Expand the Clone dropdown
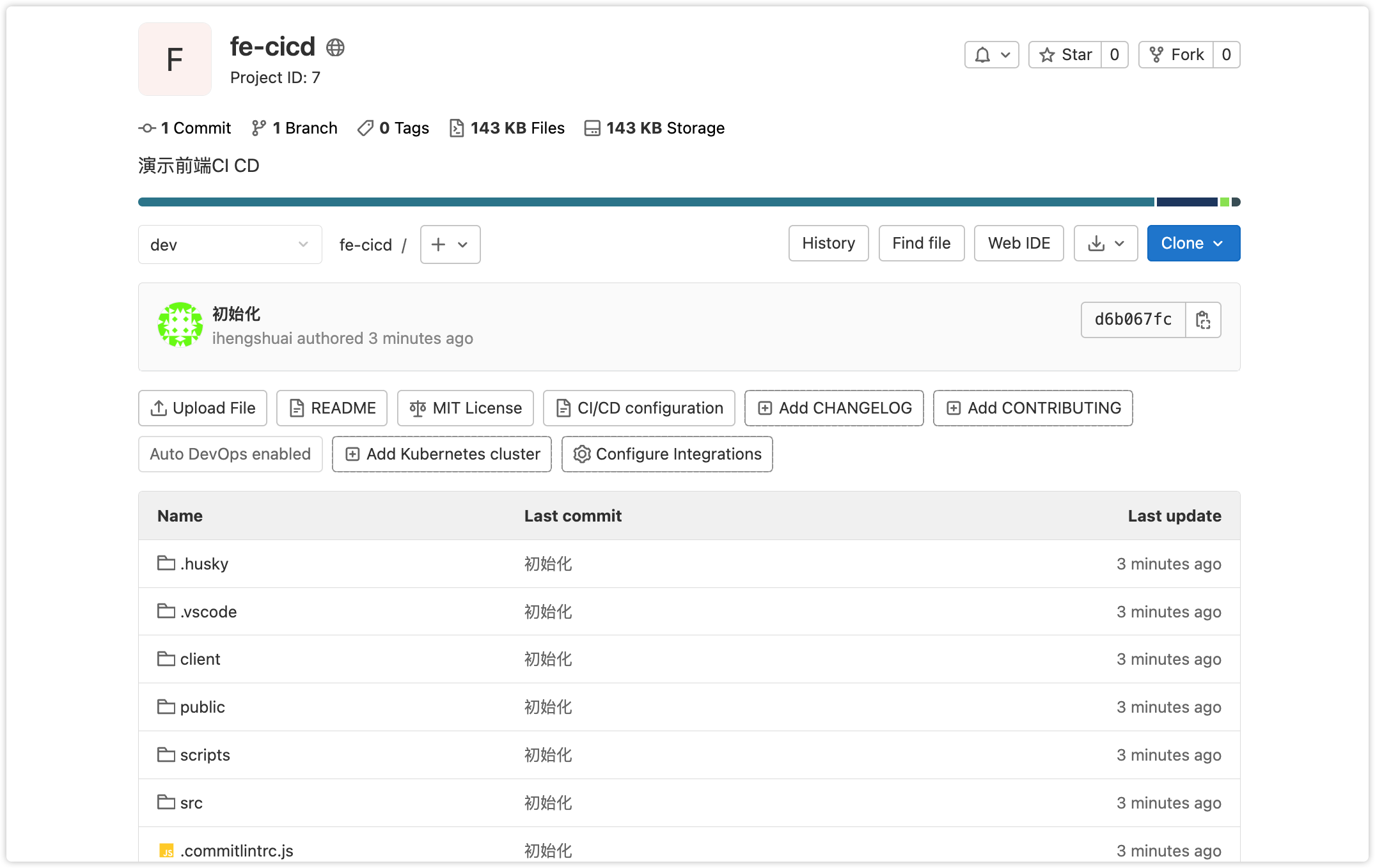The image size is (1375, 868). coord(1193,244)
